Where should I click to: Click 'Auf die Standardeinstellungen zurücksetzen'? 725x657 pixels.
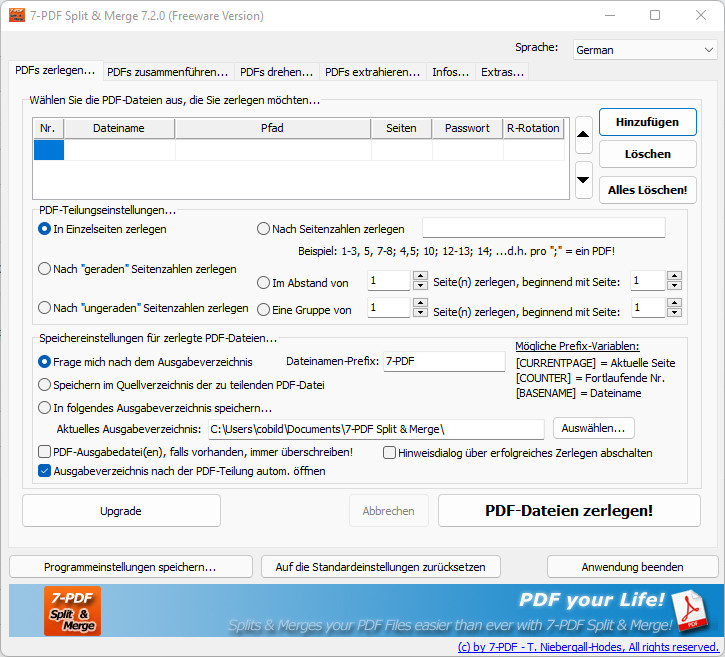[x=381, y=567]
